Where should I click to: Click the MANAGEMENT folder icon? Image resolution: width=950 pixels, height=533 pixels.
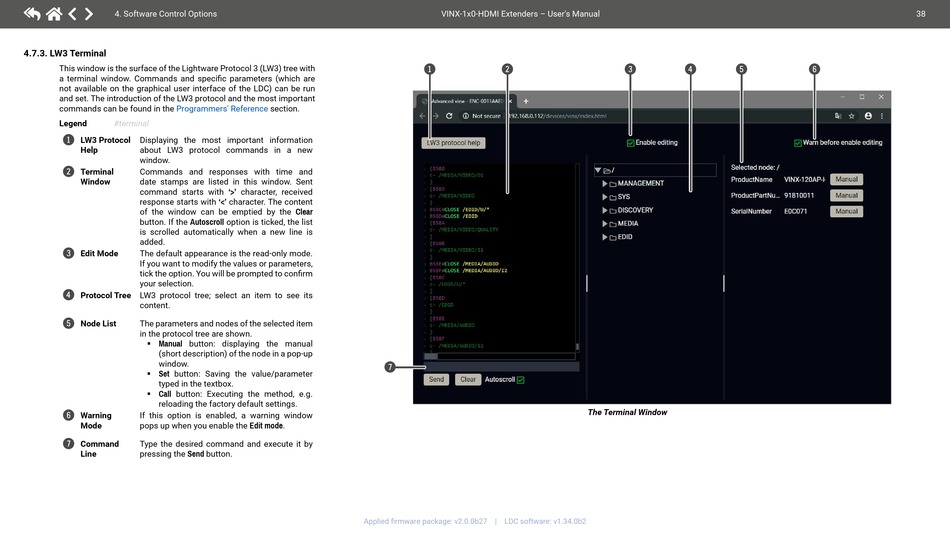(x=613, y=184)
